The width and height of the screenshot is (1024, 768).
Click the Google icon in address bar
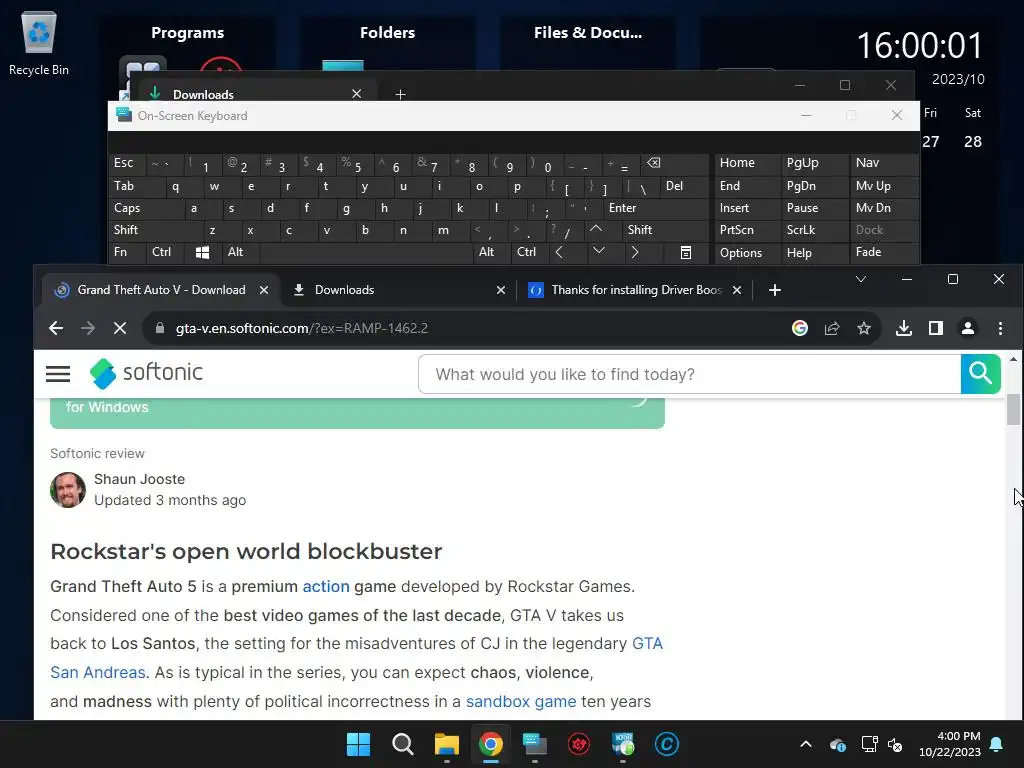799,328
